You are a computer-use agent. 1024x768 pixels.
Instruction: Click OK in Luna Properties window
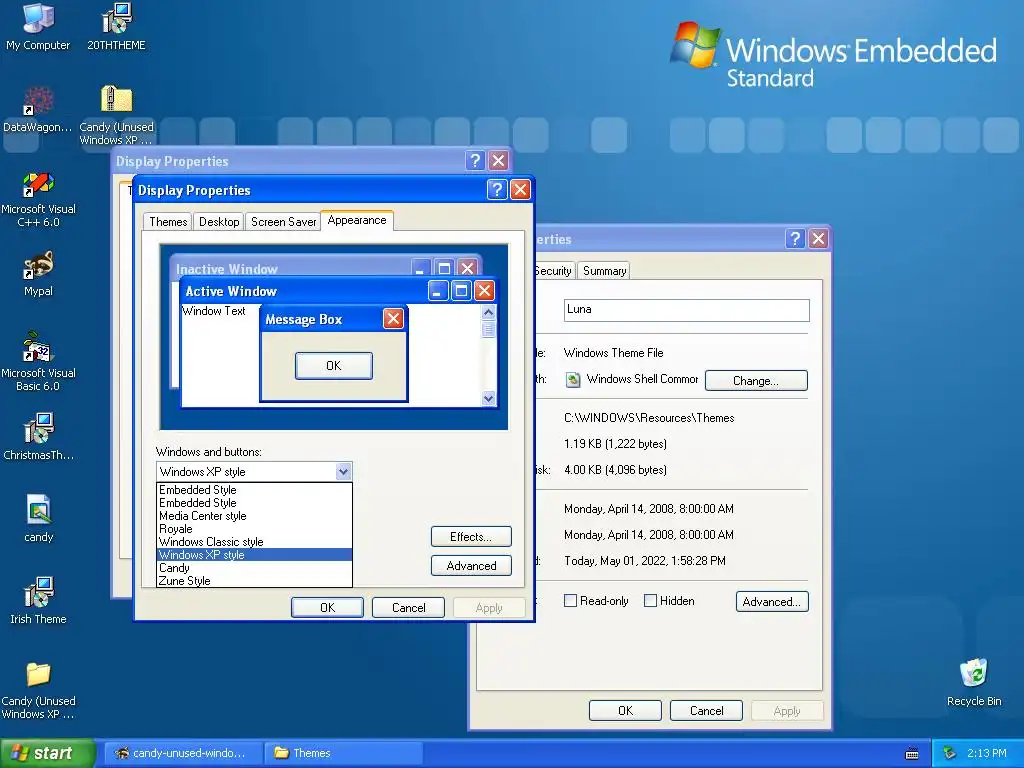coord(625,711)
